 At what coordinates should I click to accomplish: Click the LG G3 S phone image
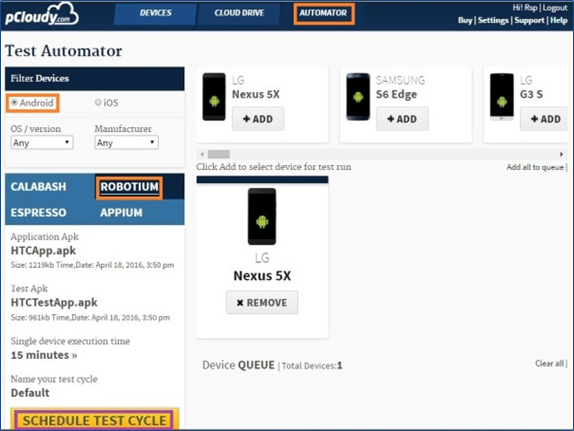[502, 97]
